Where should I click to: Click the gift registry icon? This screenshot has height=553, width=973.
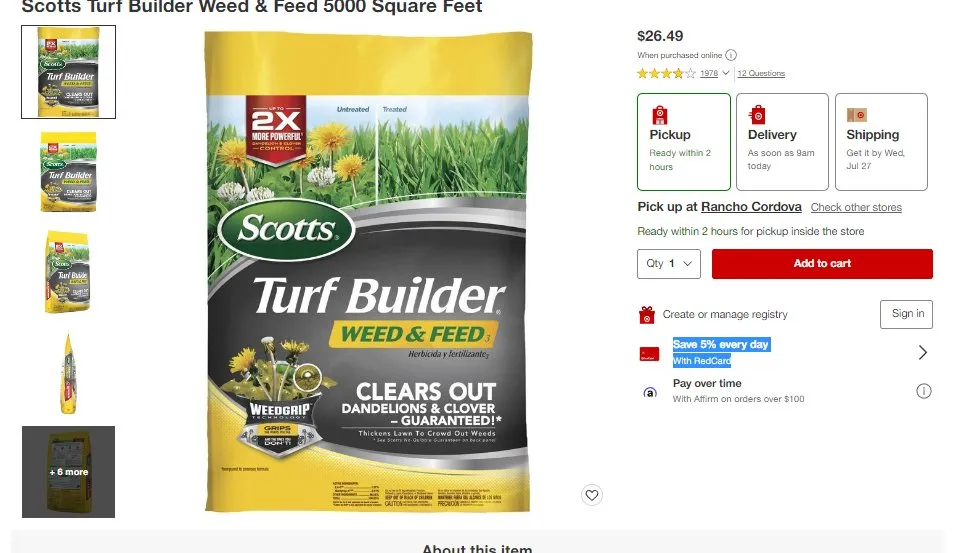pyautogui.click(x=647, y=315)
